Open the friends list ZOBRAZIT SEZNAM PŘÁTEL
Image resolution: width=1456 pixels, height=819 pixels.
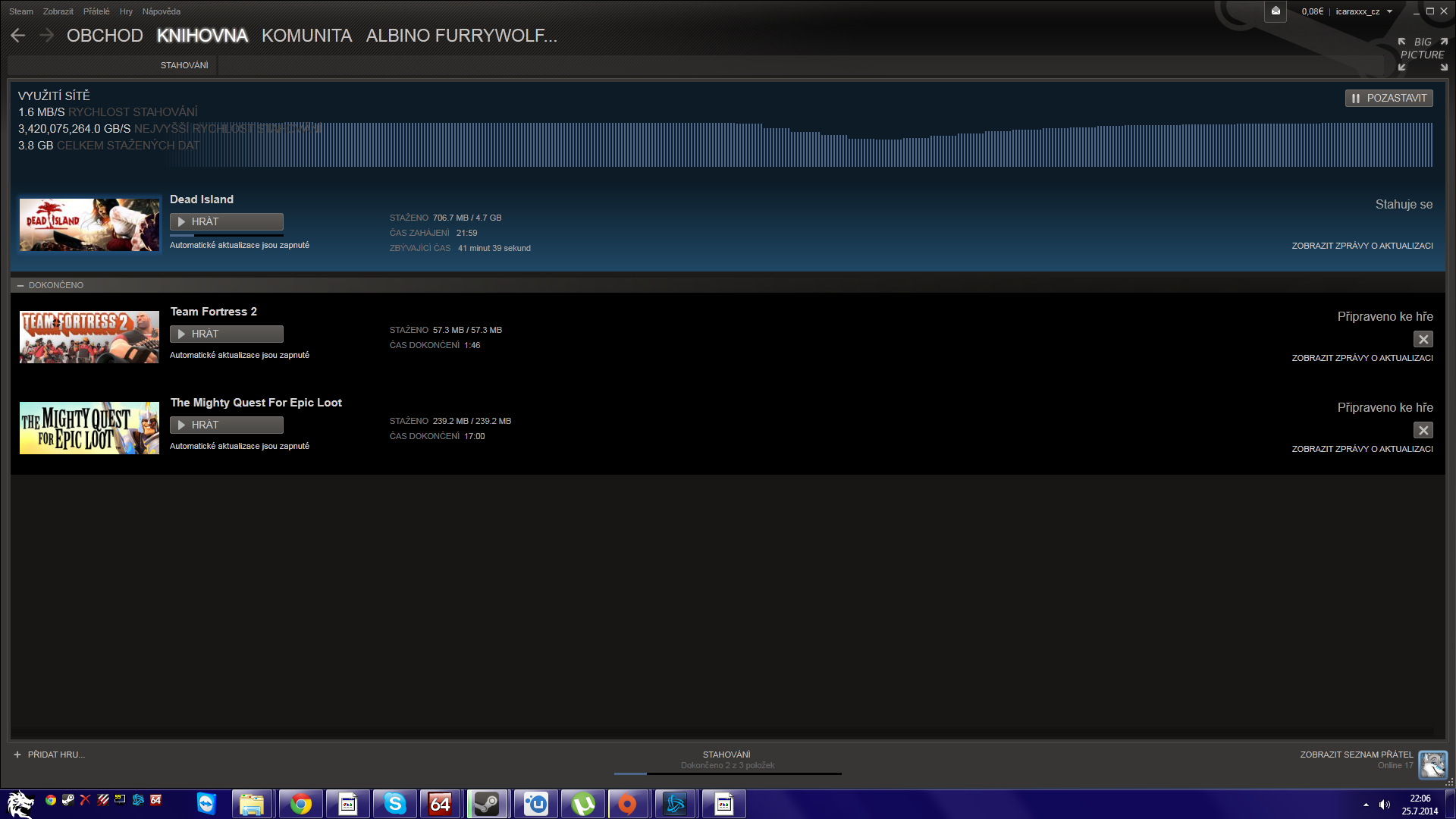1357,755
